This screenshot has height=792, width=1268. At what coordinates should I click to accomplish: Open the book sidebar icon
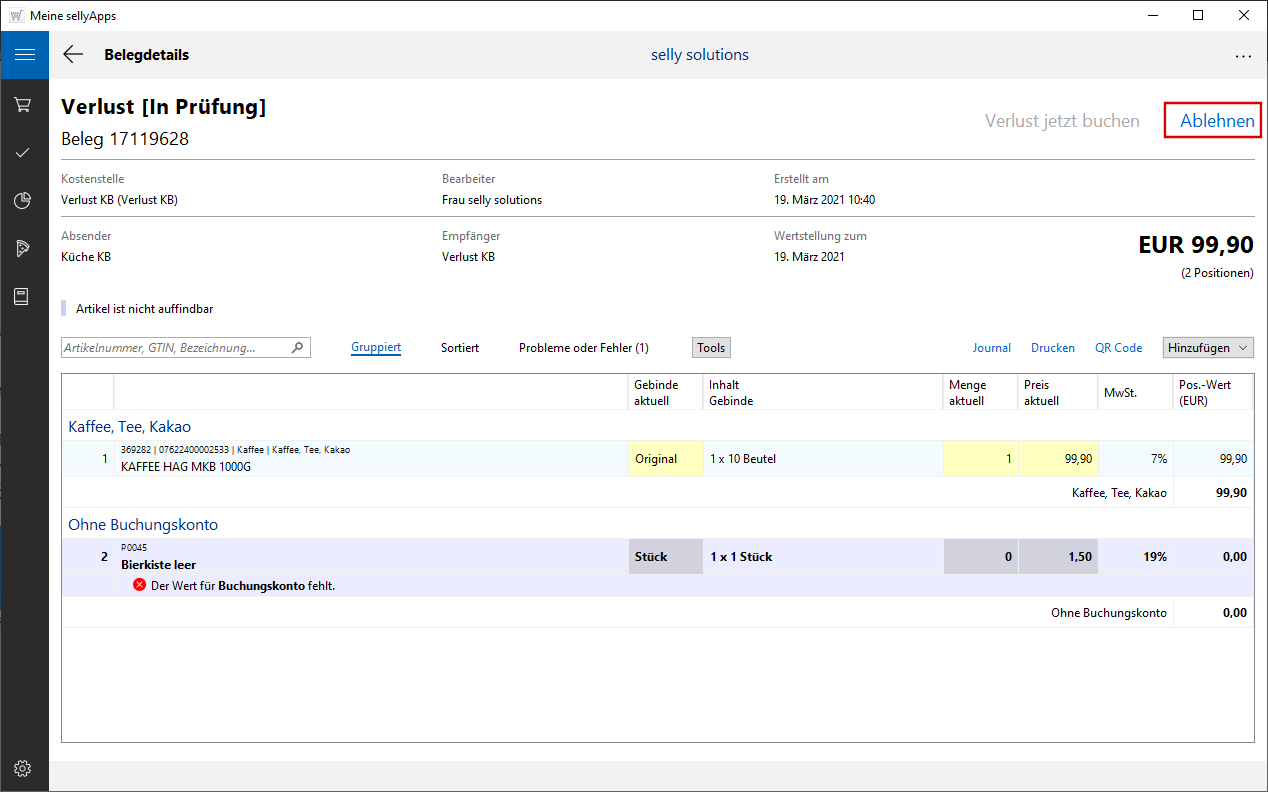(23, 296)
